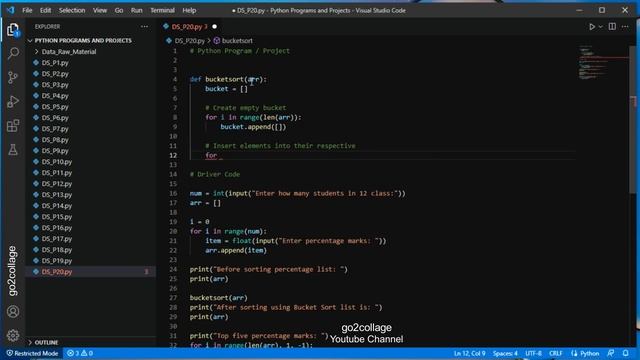Open DS_P9.py in explorer
640x360 pixels.
(x=55, y=151)
